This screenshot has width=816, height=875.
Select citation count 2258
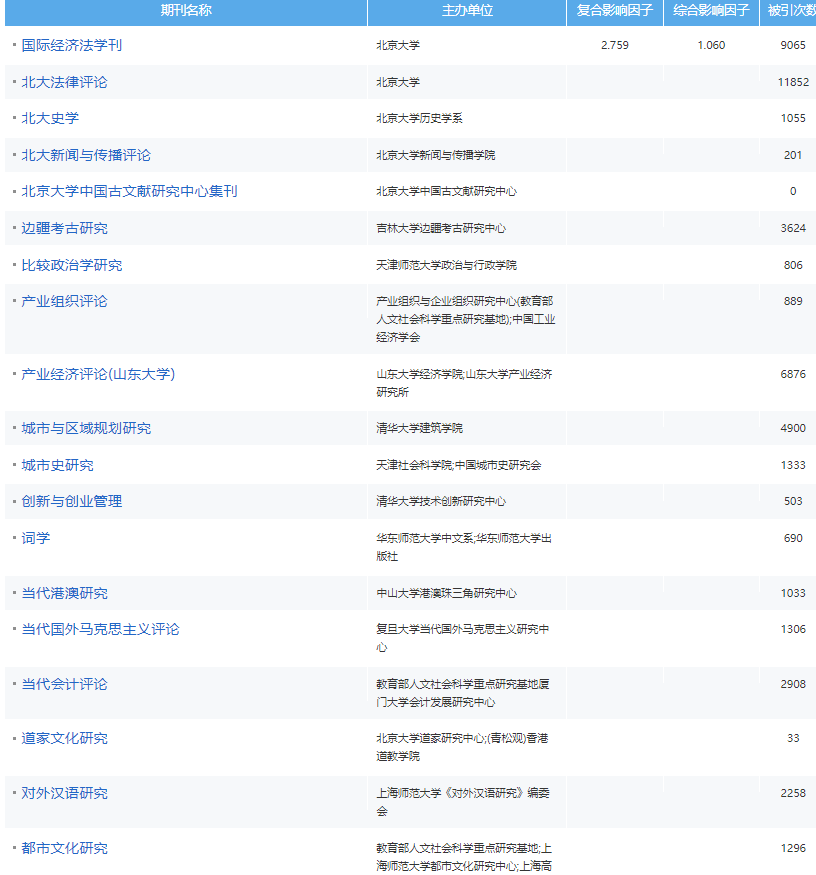point(793,793)
